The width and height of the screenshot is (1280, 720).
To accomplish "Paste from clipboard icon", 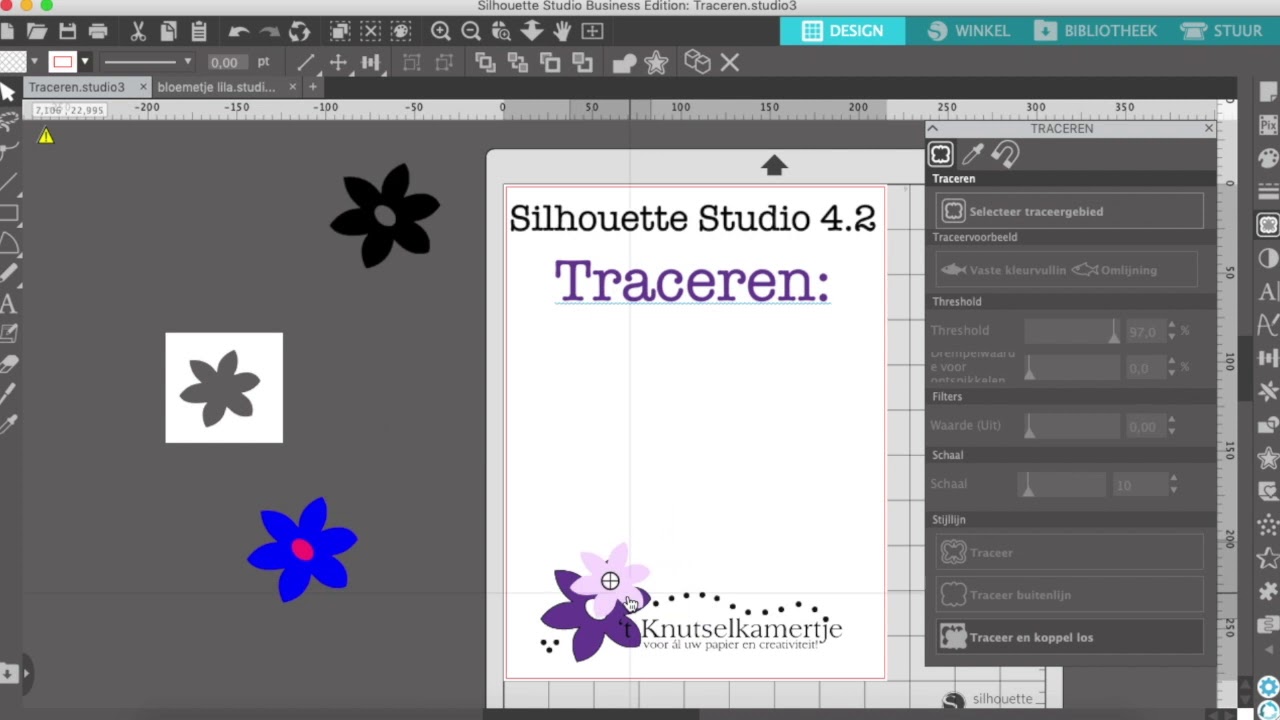I will pos(201,31).
